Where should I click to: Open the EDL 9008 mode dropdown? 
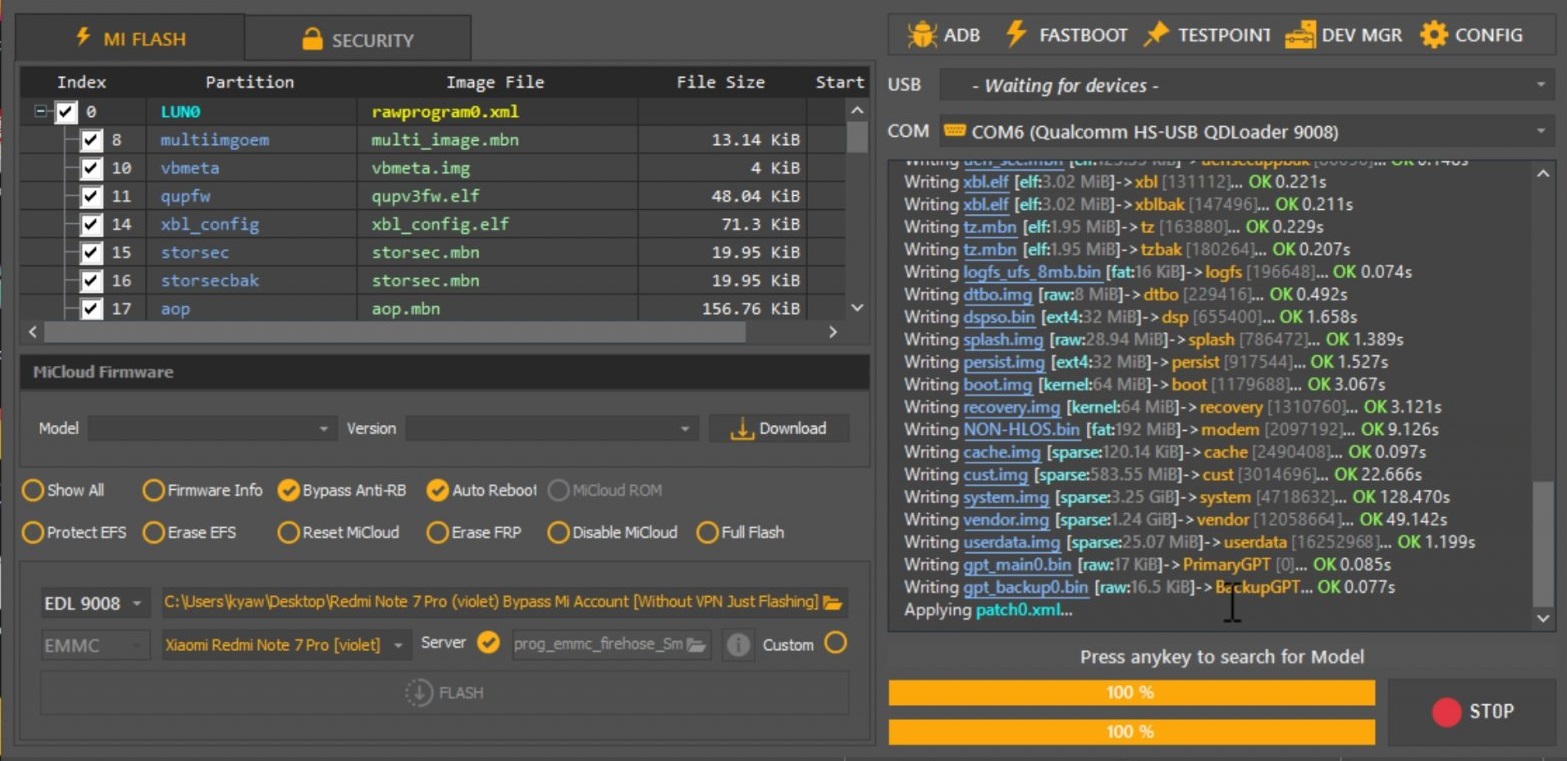tap(95, 603)
